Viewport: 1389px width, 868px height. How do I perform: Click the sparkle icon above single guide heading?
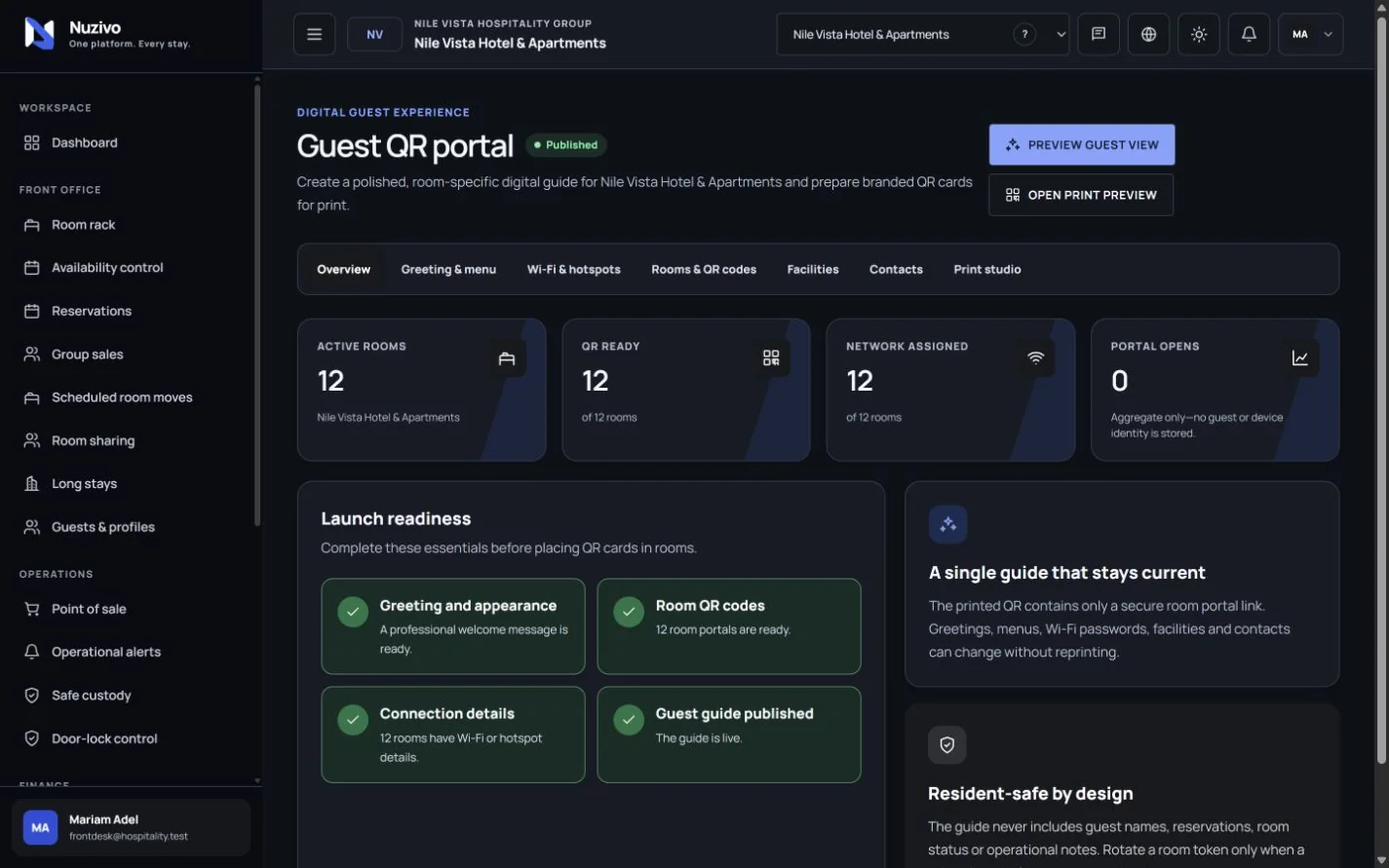click(947, 524)
